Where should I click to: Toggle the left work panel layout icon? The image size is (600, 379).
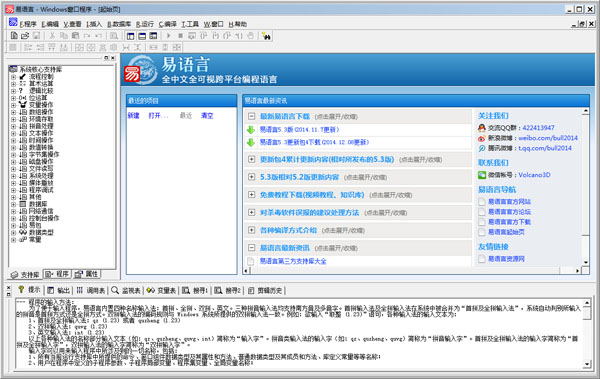(130, 36)
